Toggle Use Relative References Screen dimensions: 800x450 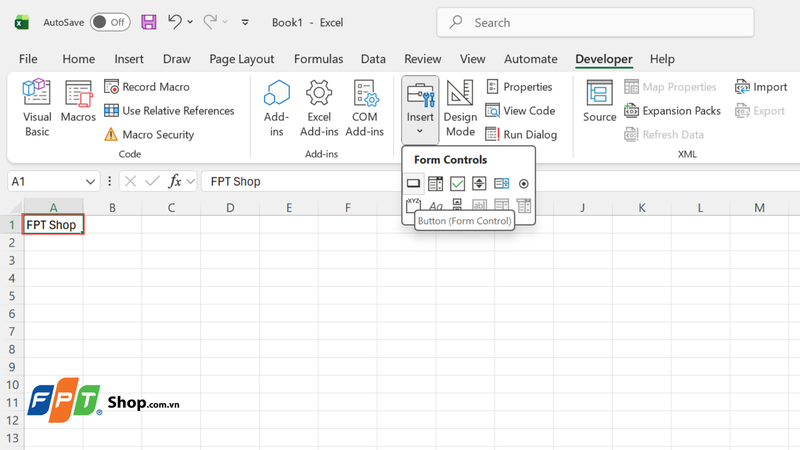pos(169,111)
